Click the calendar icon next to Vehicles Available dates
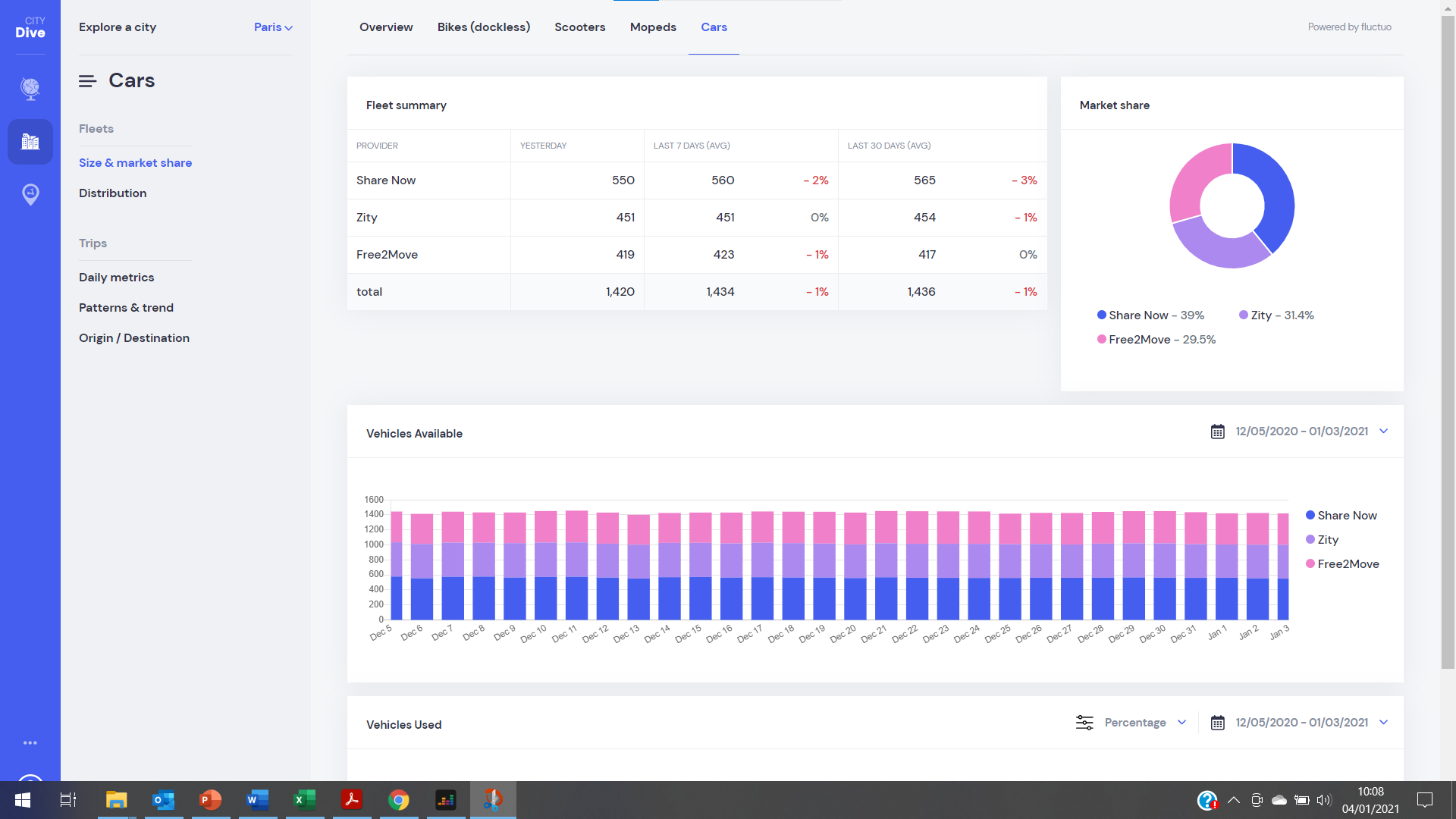The image size is (1456, 819). click(1216, 431)
